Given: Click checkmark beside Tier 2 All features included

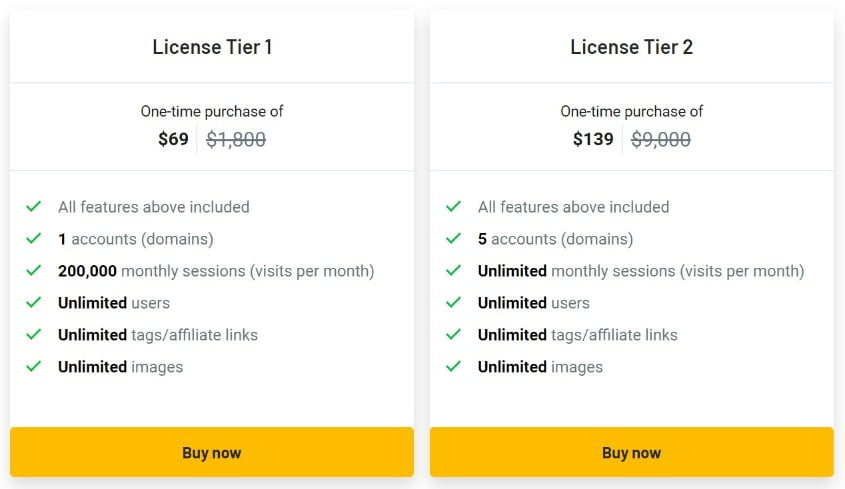Looking at the screenshot, I should pos(454,207).
